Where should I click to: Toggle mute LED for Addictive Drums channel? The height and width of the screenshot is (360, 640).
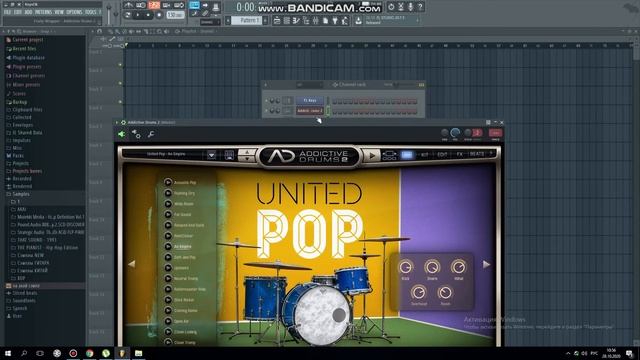pos(267,111)
